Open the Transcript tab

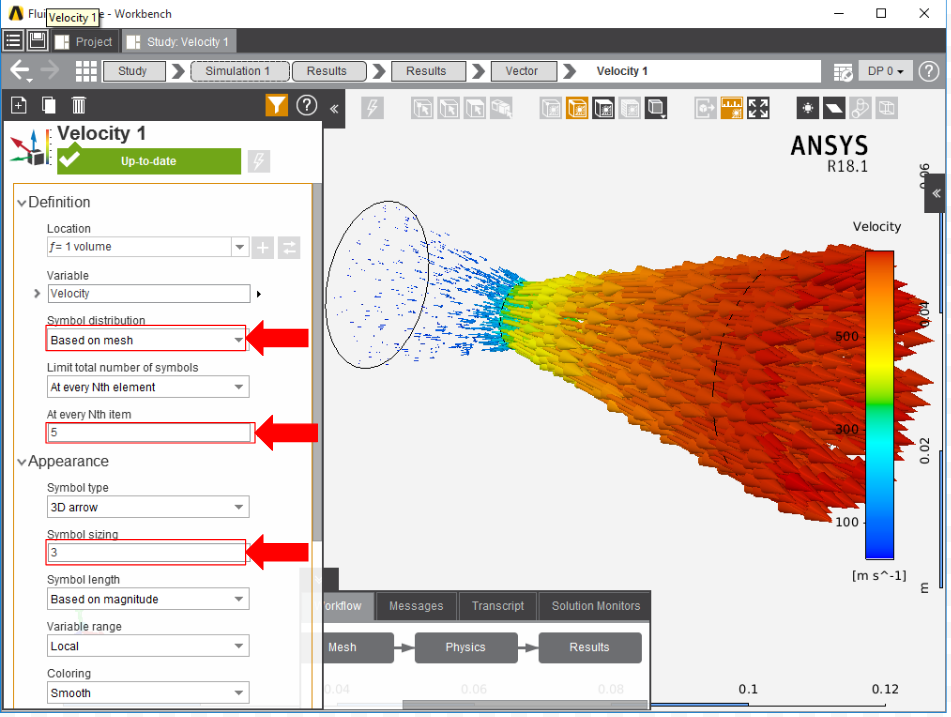click(x=498, y=606)
